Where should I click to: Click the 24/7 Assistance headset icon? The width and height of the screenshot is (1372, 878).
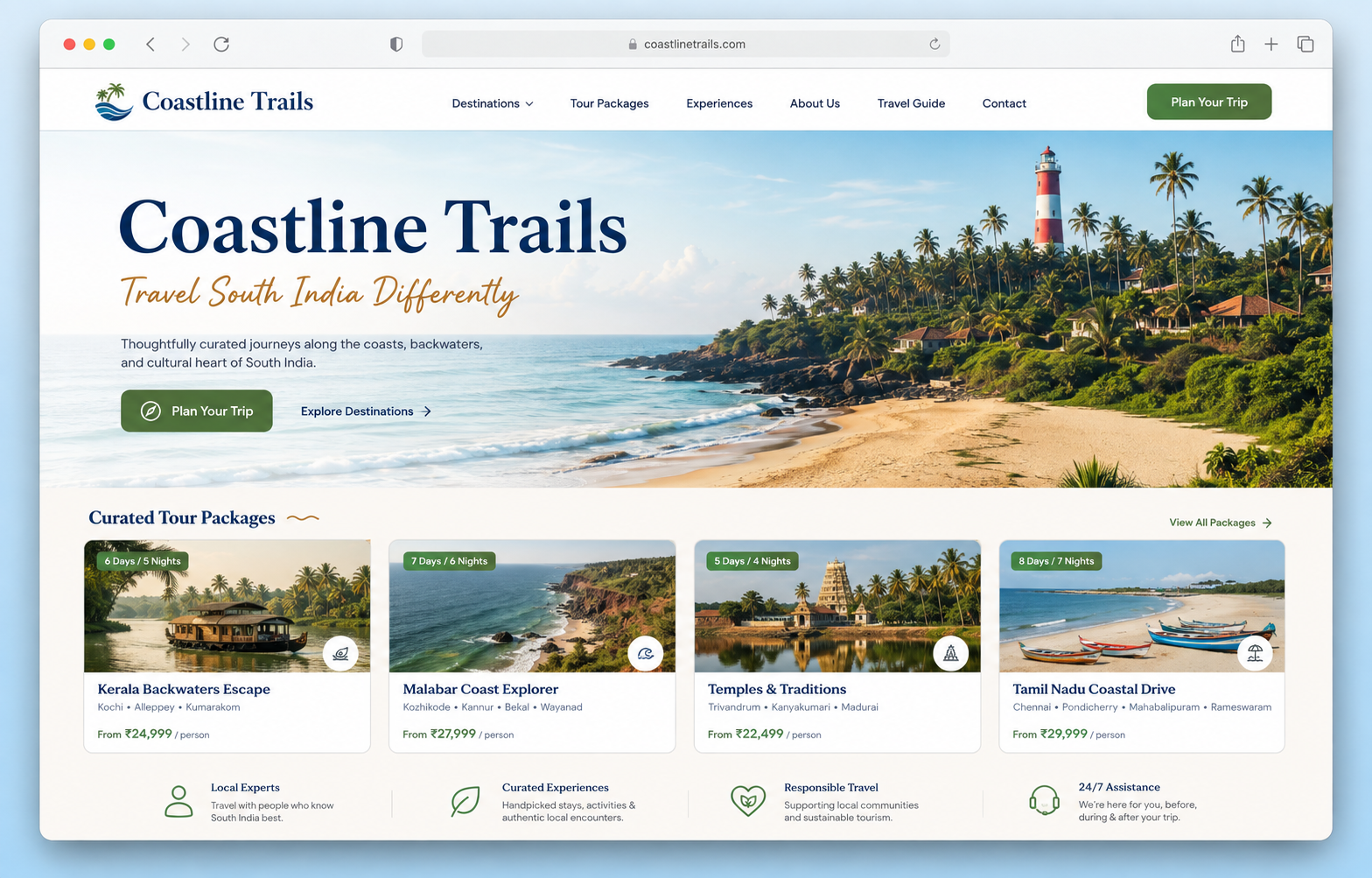(1044, 800)
